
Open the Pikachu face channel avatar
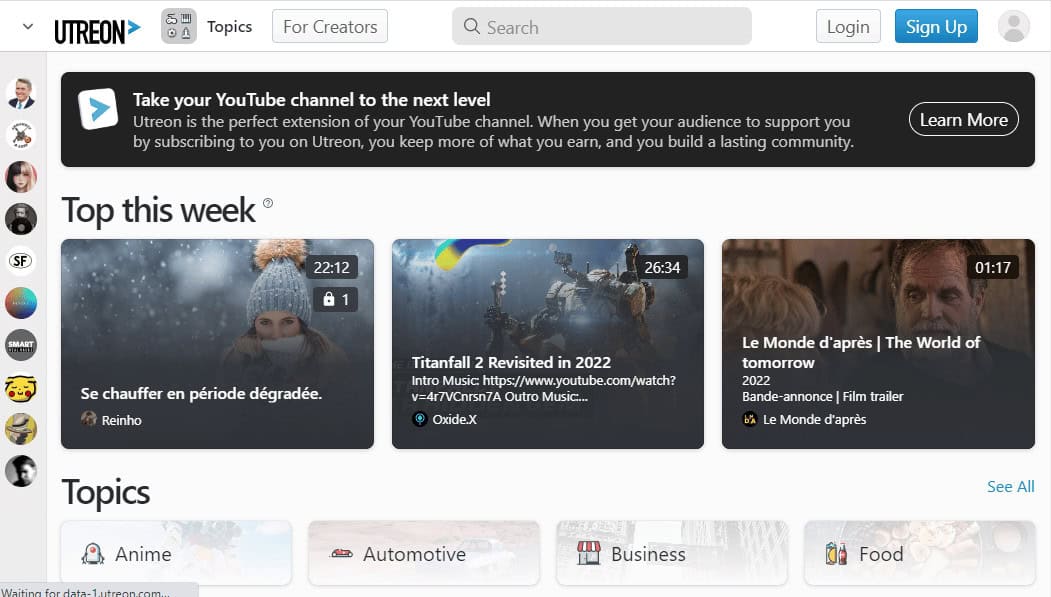click(x=21, y=387)
